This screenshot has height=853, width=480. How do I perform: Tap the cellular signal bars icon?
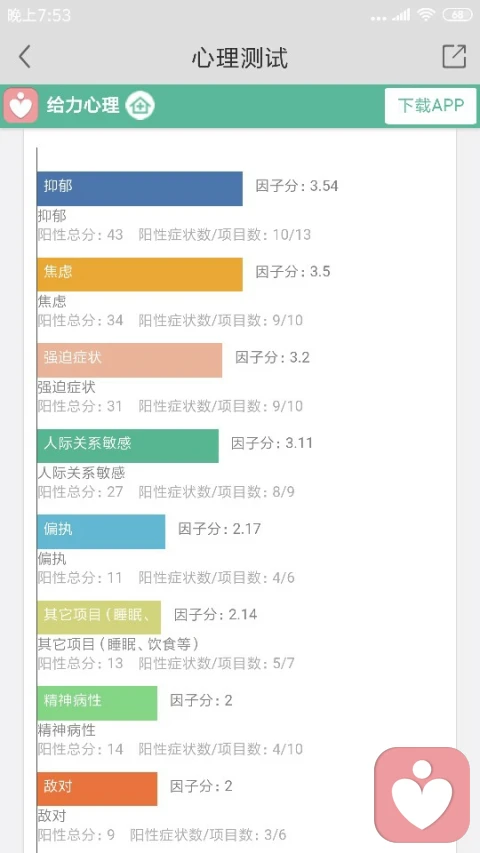tap(402, 15)
